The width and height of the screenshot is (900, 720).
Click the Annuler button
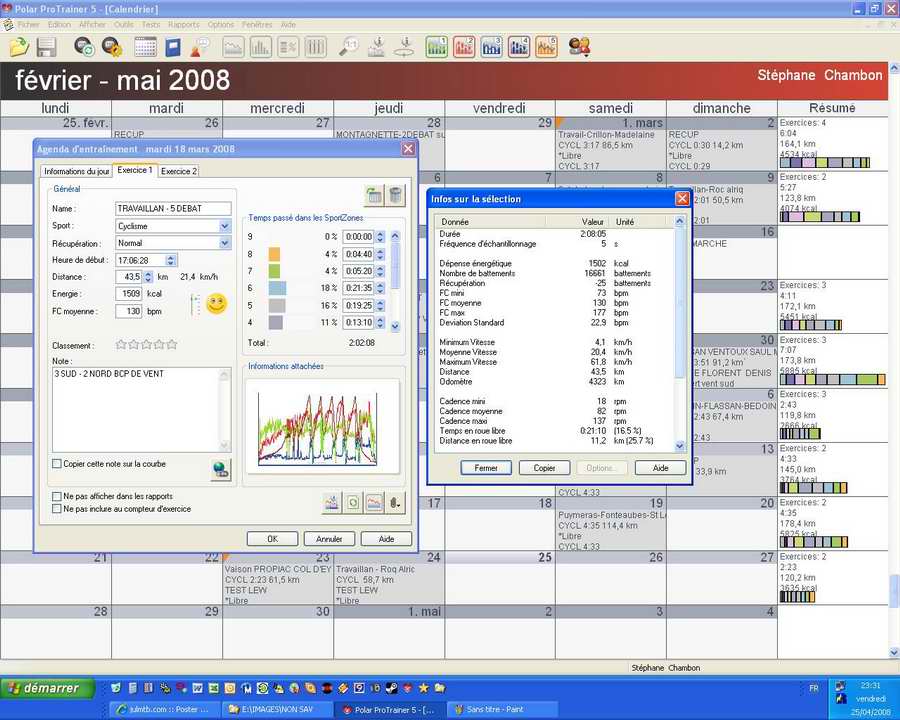(329, 538)
